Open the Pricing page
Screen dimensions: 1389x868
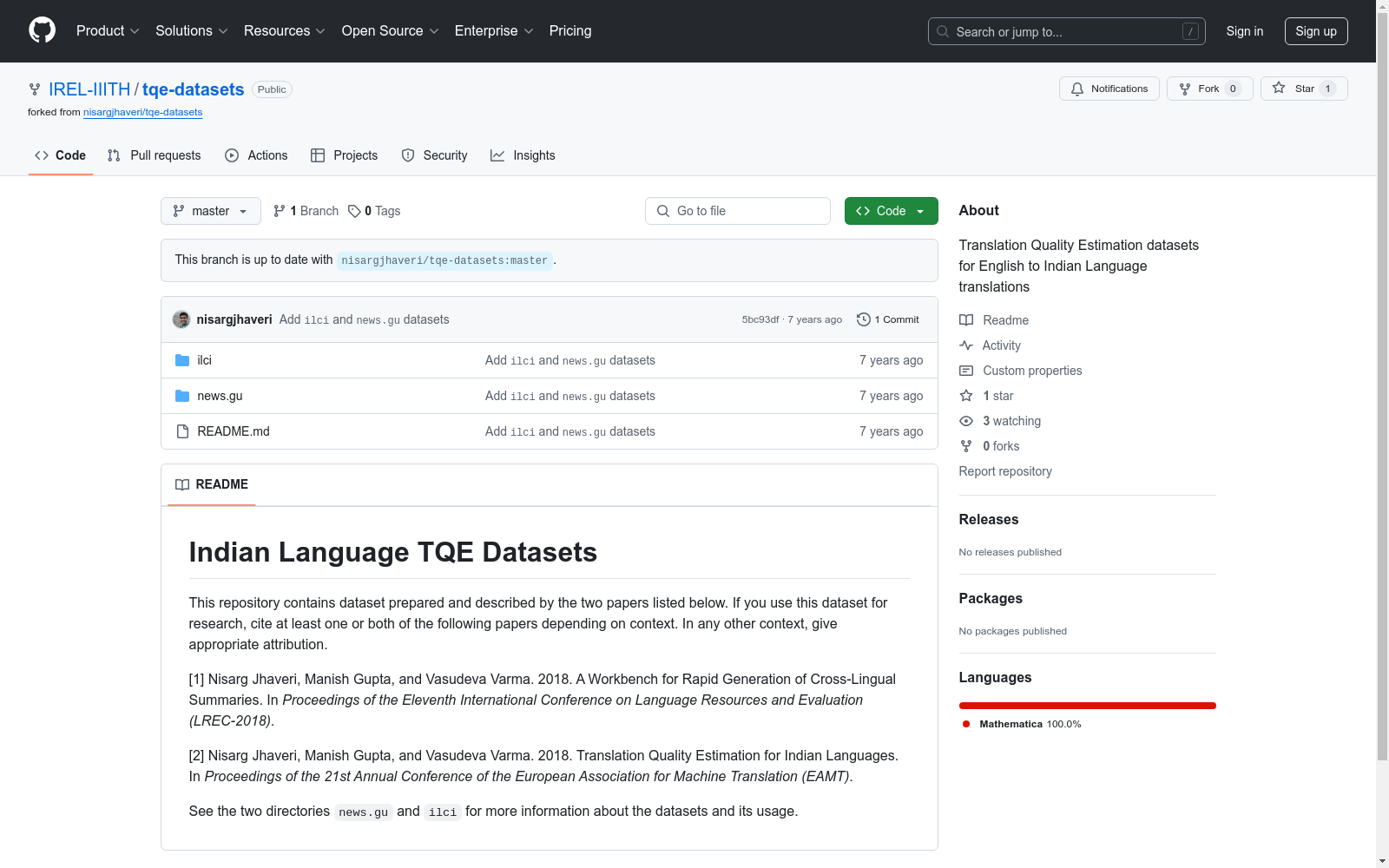click(570, 31)
